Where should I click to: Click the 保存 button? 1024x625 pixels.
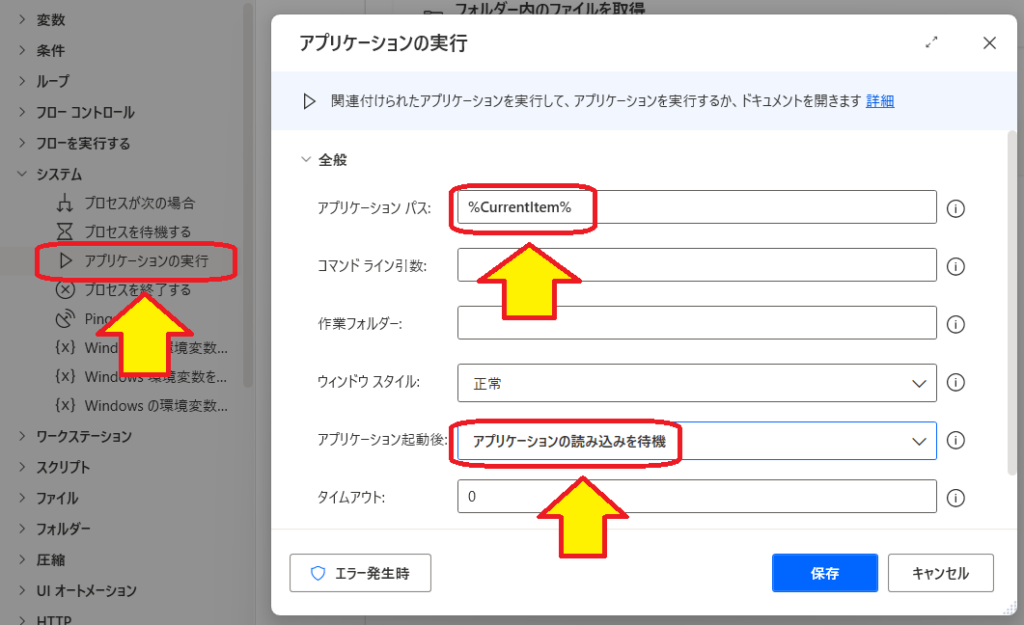tap(824, 573)
